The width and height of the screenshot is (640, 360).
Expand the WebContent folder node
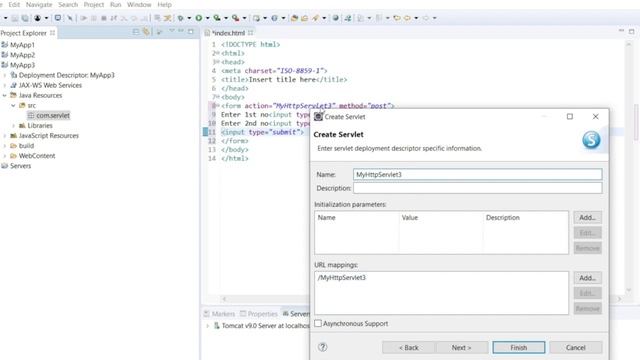click(x=5, y=156)
